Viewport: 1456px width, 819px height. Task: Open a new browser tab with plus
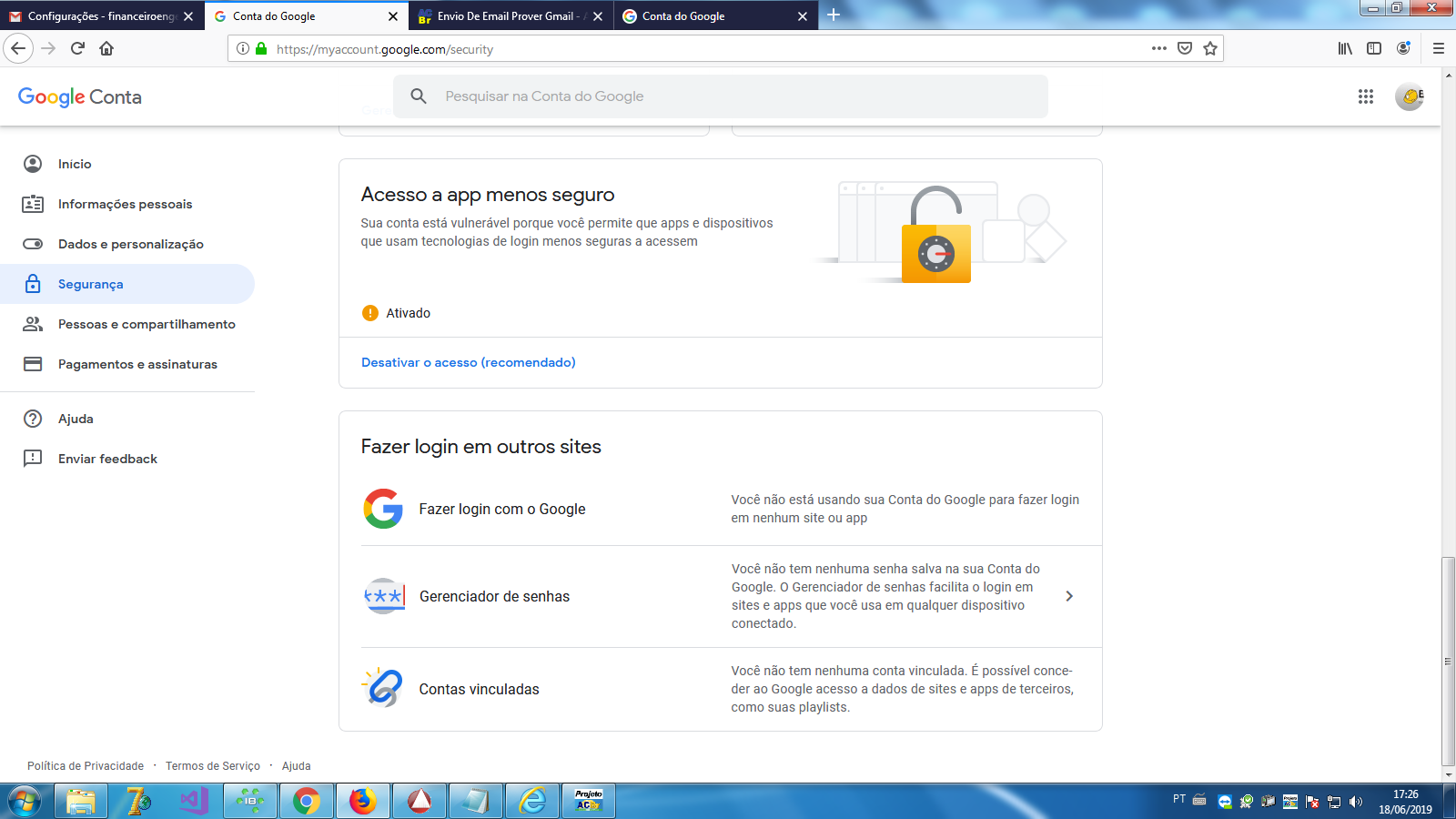click(834, 15)
